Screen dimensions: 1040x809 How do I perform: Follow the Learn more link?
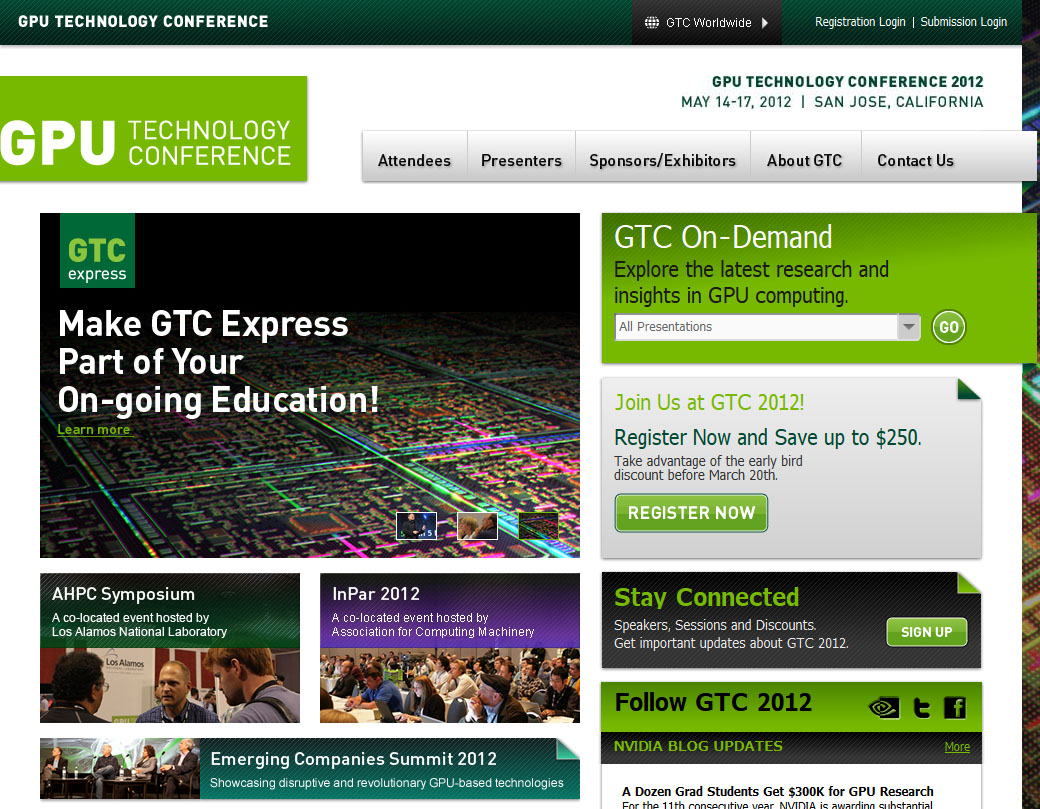tap(94, 430)
